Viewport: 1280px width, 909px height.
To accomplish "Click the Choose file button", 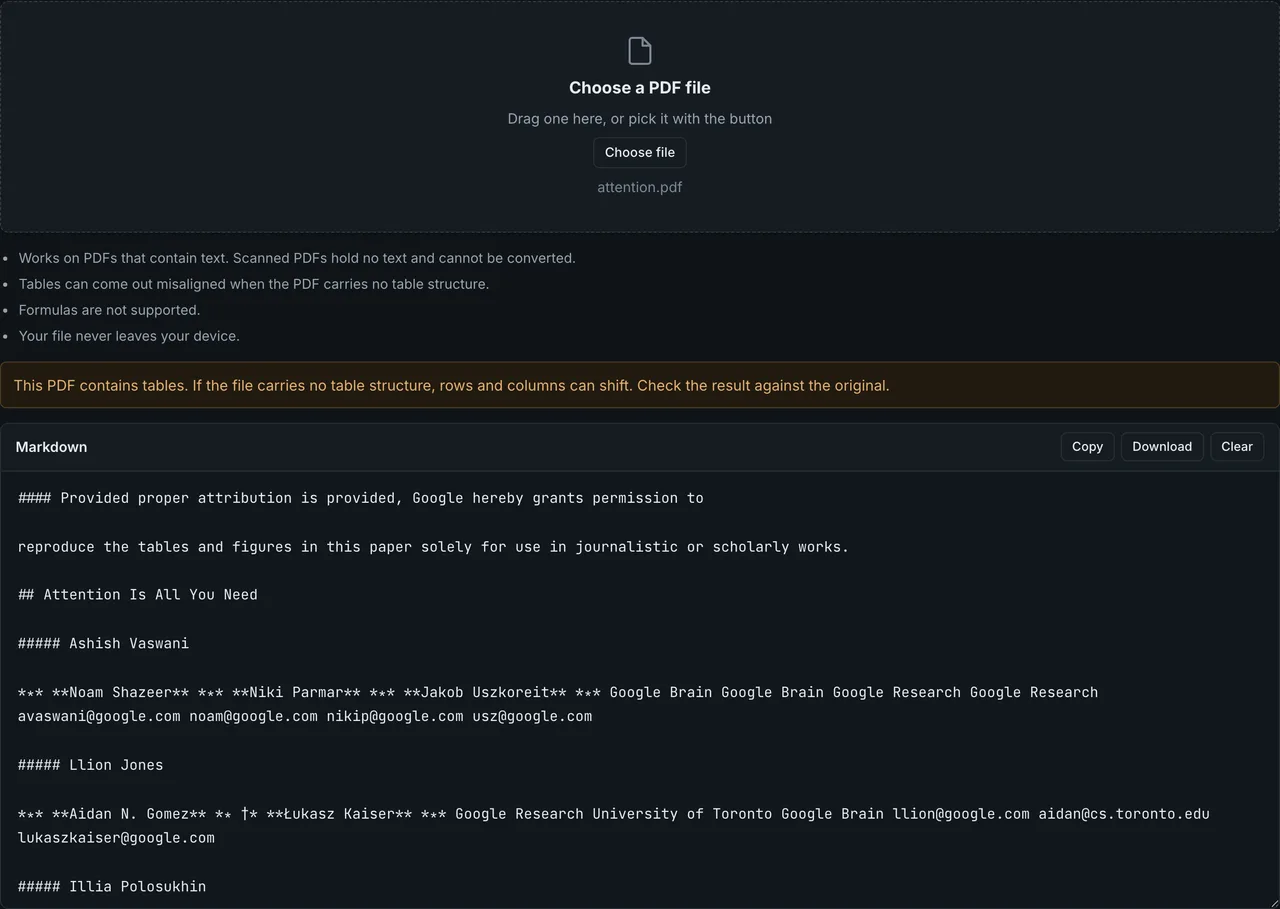I will coord(640,152).
